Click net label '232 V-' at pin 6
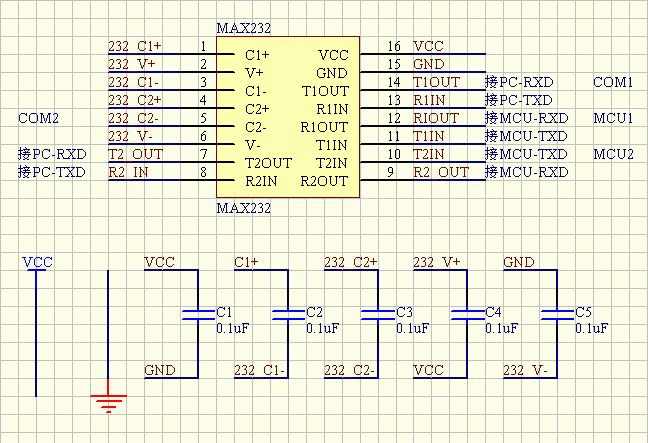 (131, 136)
